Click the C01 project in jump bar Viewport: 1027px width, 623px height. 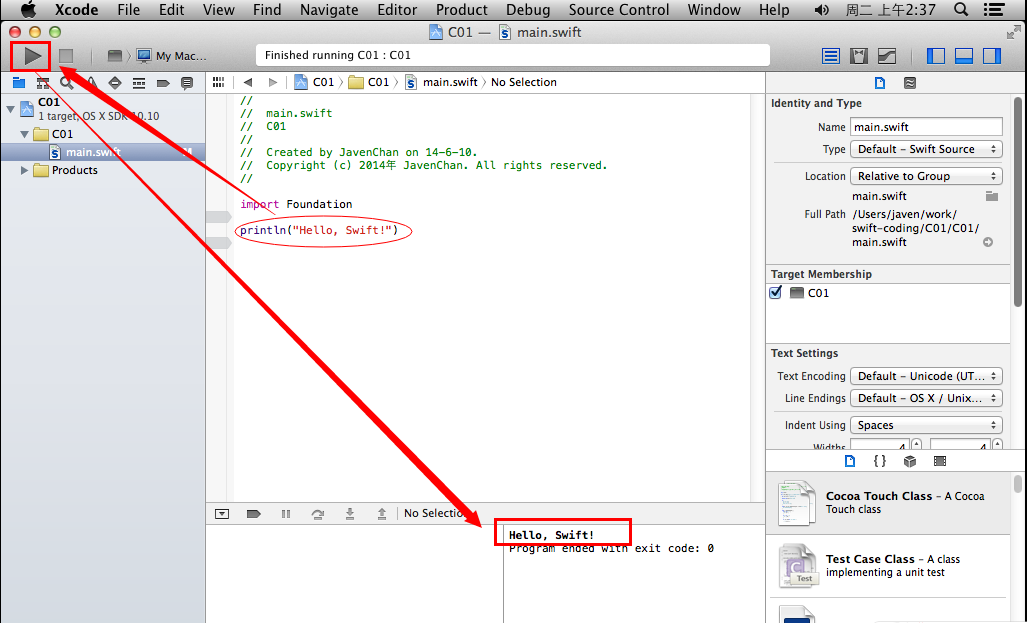point(315,82)
